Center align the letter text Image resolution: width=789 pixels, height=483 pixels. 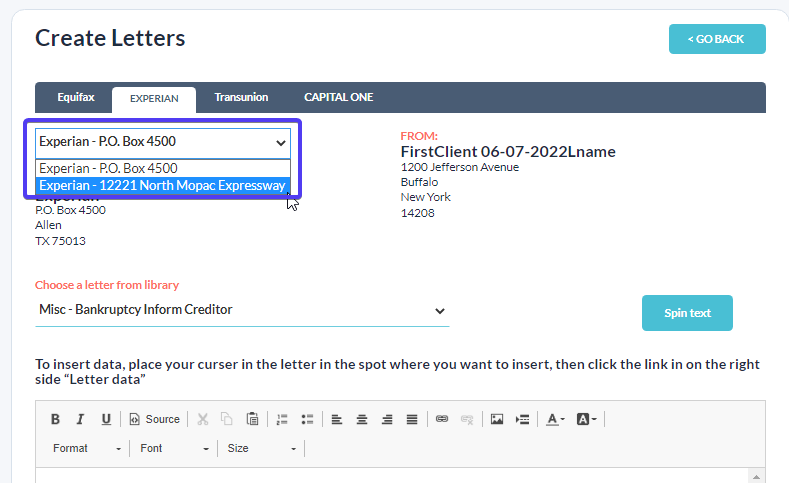(362, 419)
